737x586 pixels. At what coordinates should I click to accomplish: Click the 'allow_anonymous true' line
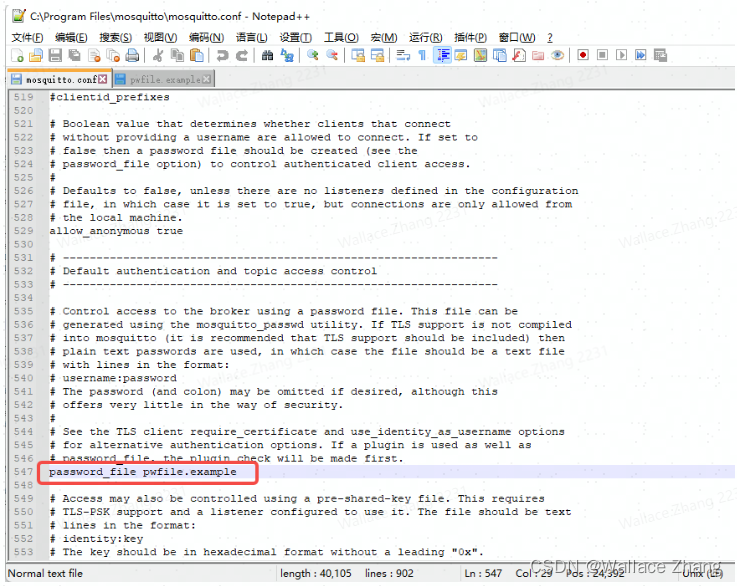(116, 231)
